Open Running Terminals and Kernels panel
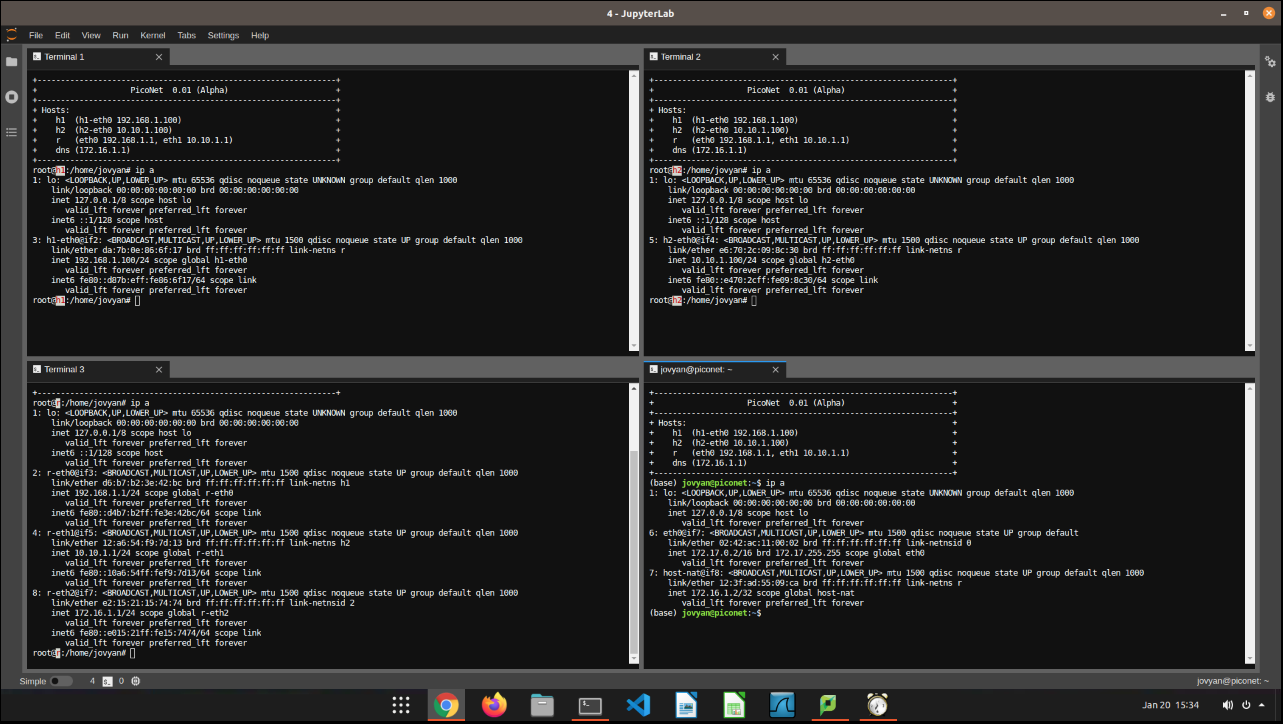The width and height of the screenshot is (1283, 724). pos(12,97)
